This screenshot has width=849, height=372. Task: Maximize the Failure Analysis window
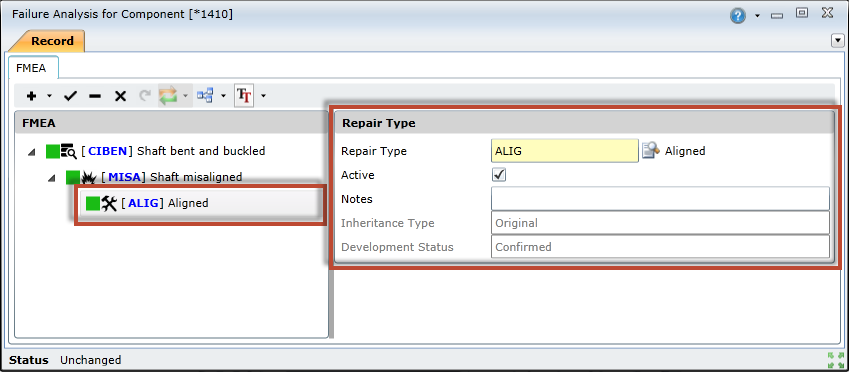pyautogui.click(x=802, y=13)
